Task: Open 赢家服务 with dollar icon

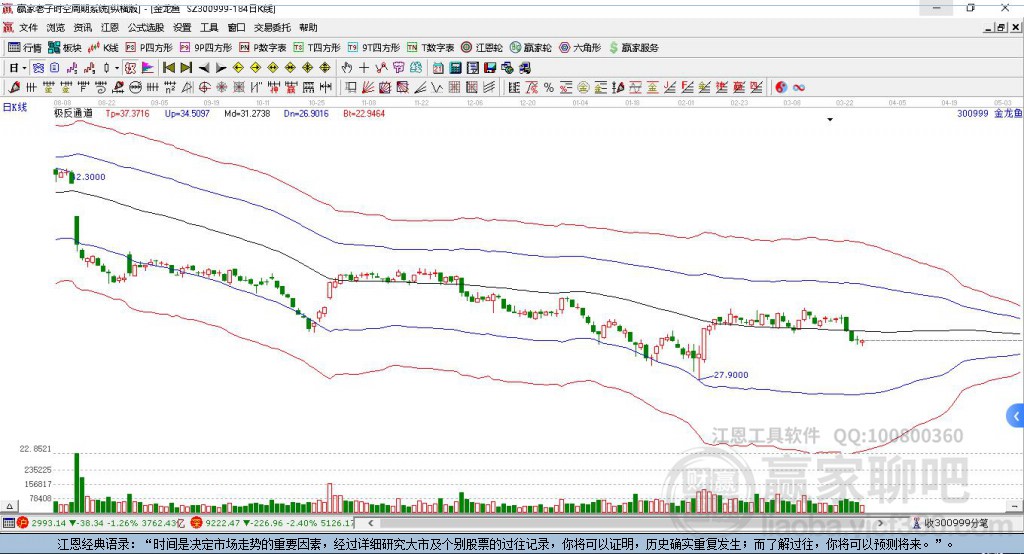Action: 634,48
